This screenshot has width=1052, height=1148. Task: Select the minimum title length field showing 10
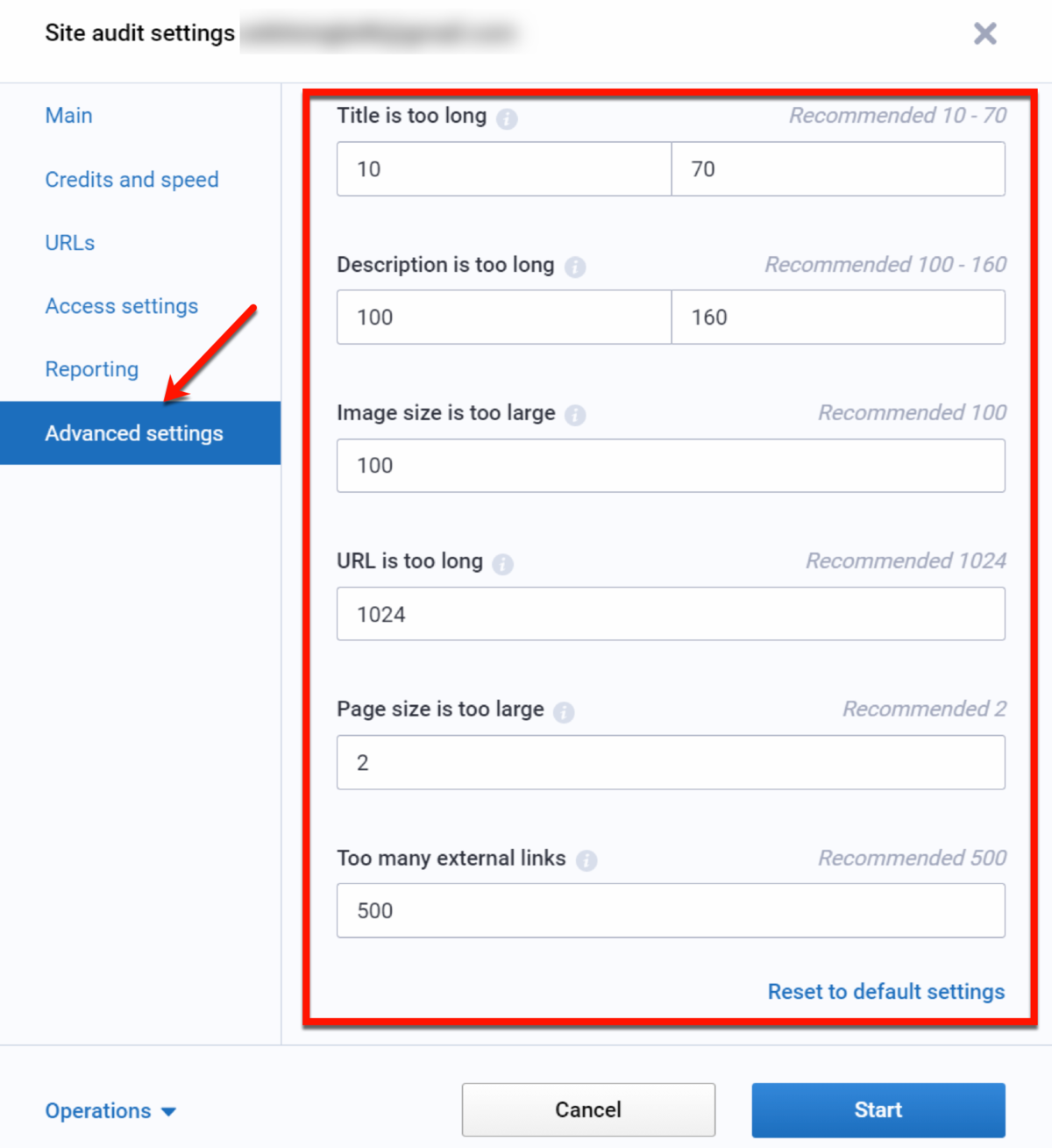(503, 169)
